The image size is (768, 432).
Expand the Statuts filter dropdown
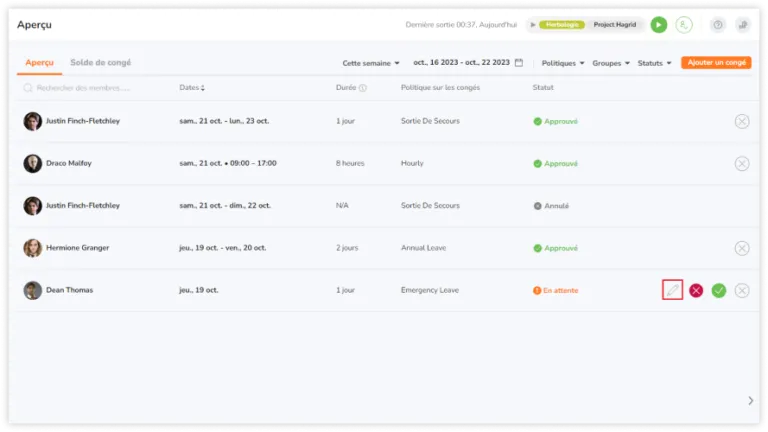[654, 63]
